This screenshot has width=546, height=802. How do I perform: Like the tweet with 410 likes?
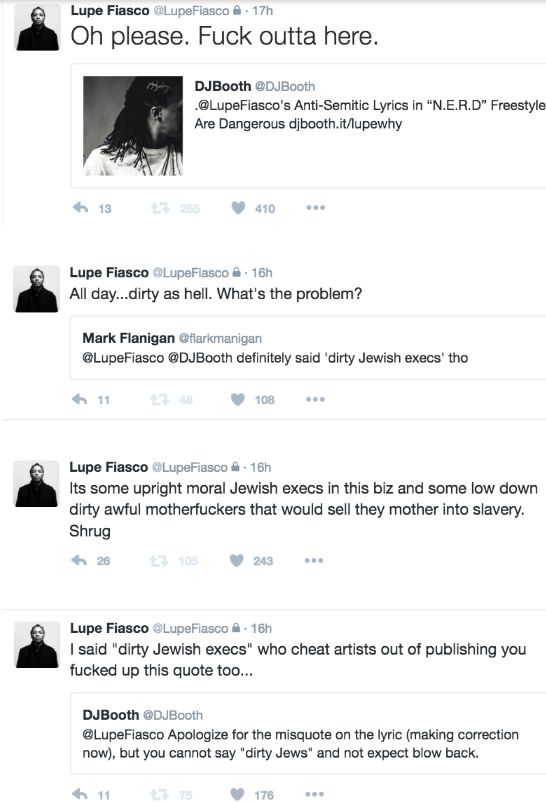coord(238,208)
